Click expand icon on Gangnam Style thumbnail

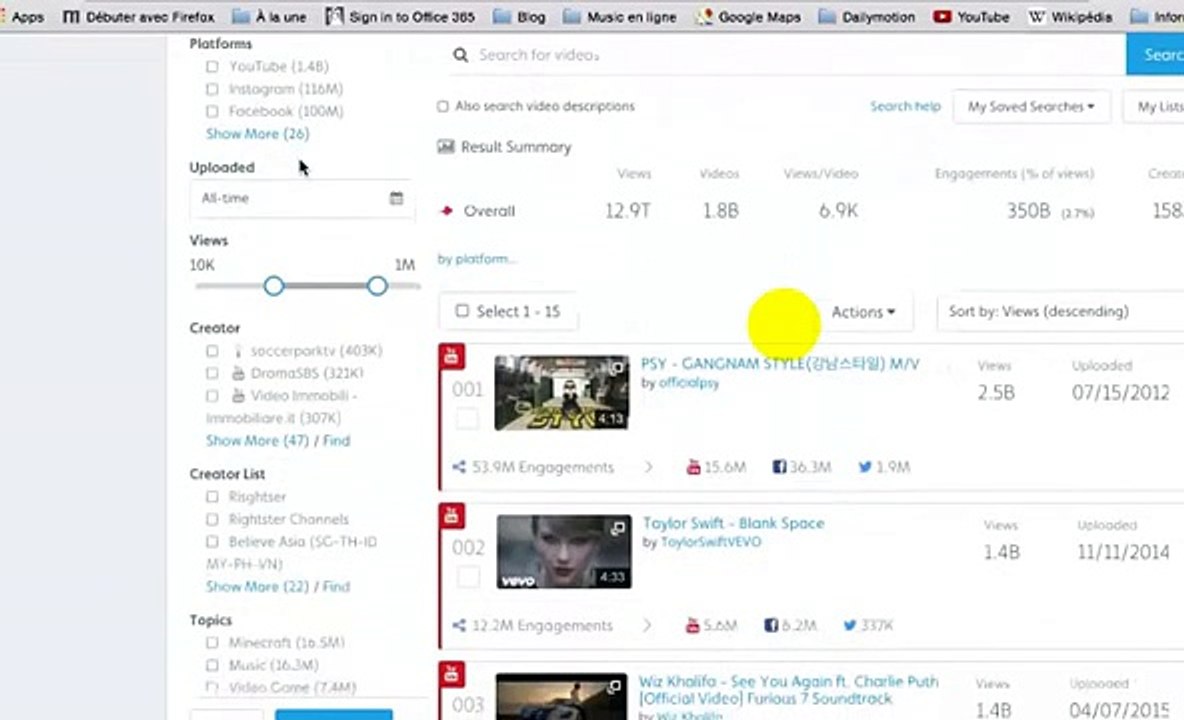[617, 368]
